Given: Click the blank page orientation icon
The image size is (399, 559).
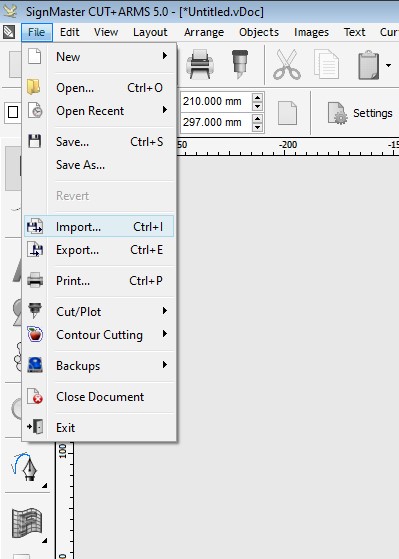Looking at the screenshot, I should tap(287, 113).
